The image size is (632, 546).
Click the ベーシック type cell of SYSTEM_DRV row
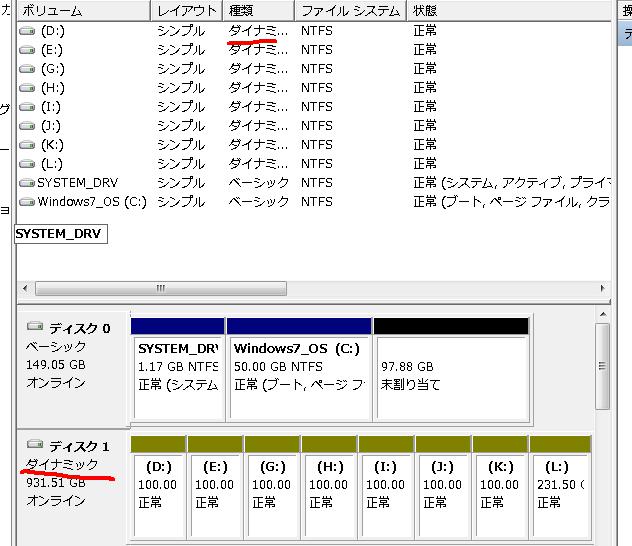pyautogui.click(x=259, y=183)
